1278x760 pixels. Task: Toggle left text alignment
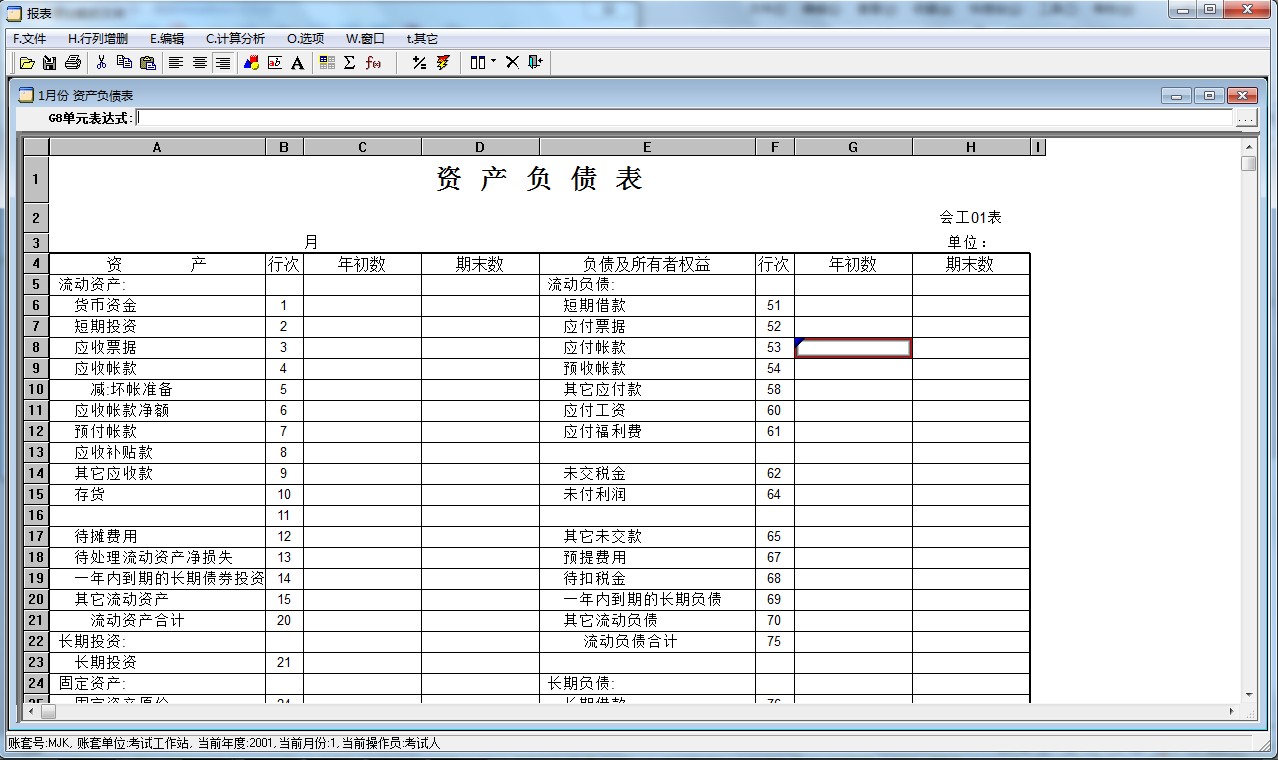click(x=175, y=62)
